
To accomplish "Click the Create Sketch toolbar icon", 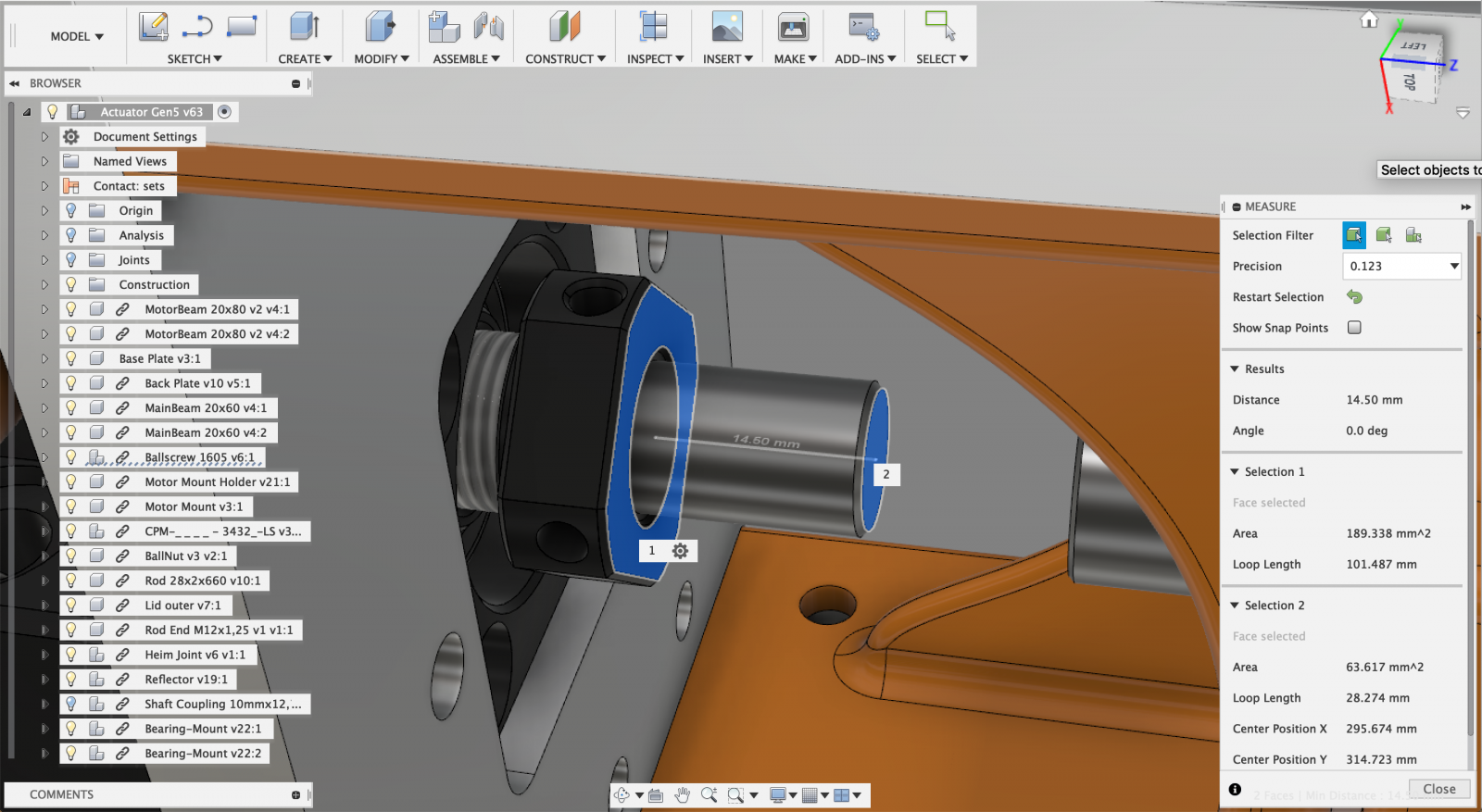I will (154, 27).
